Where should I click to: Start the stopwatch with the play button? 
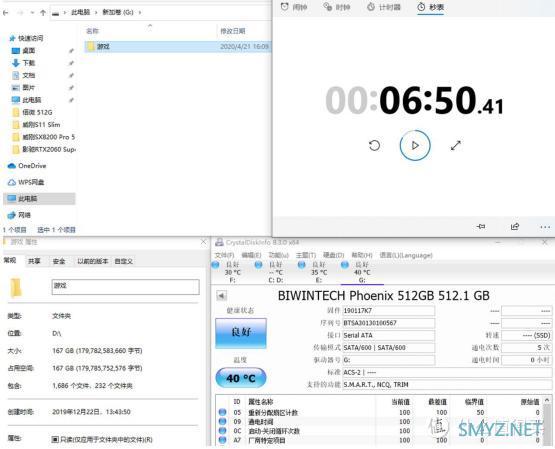click(415, 145)
